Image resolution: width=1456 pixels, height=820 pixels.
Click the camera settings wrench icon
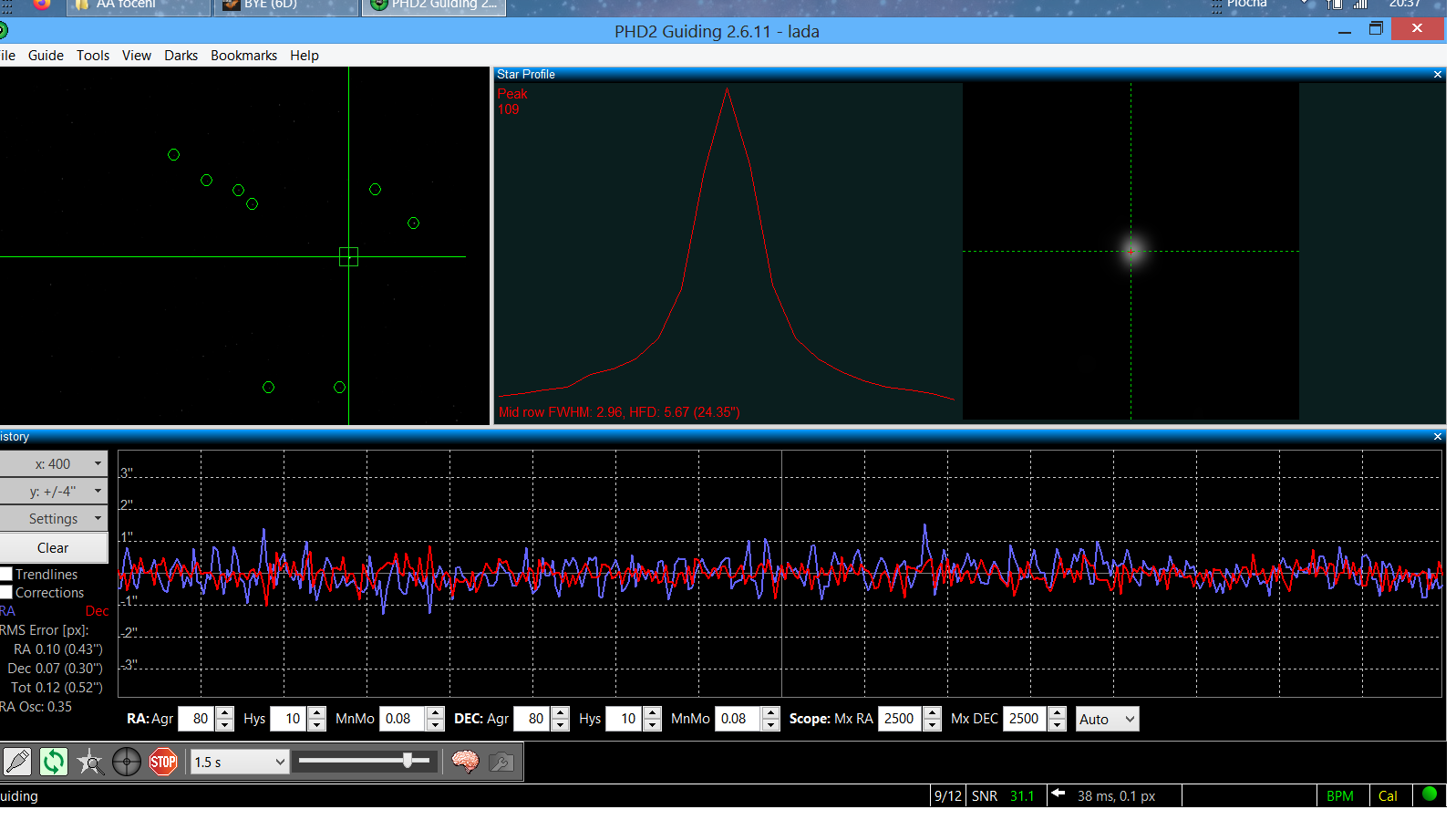tap(501, 762)
